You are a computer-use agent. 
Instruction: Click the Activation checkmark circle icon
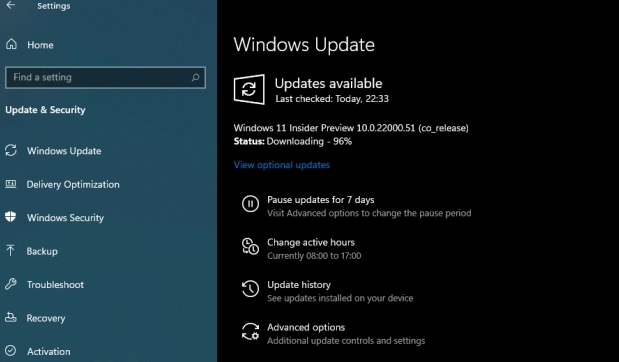coord(11,351)
